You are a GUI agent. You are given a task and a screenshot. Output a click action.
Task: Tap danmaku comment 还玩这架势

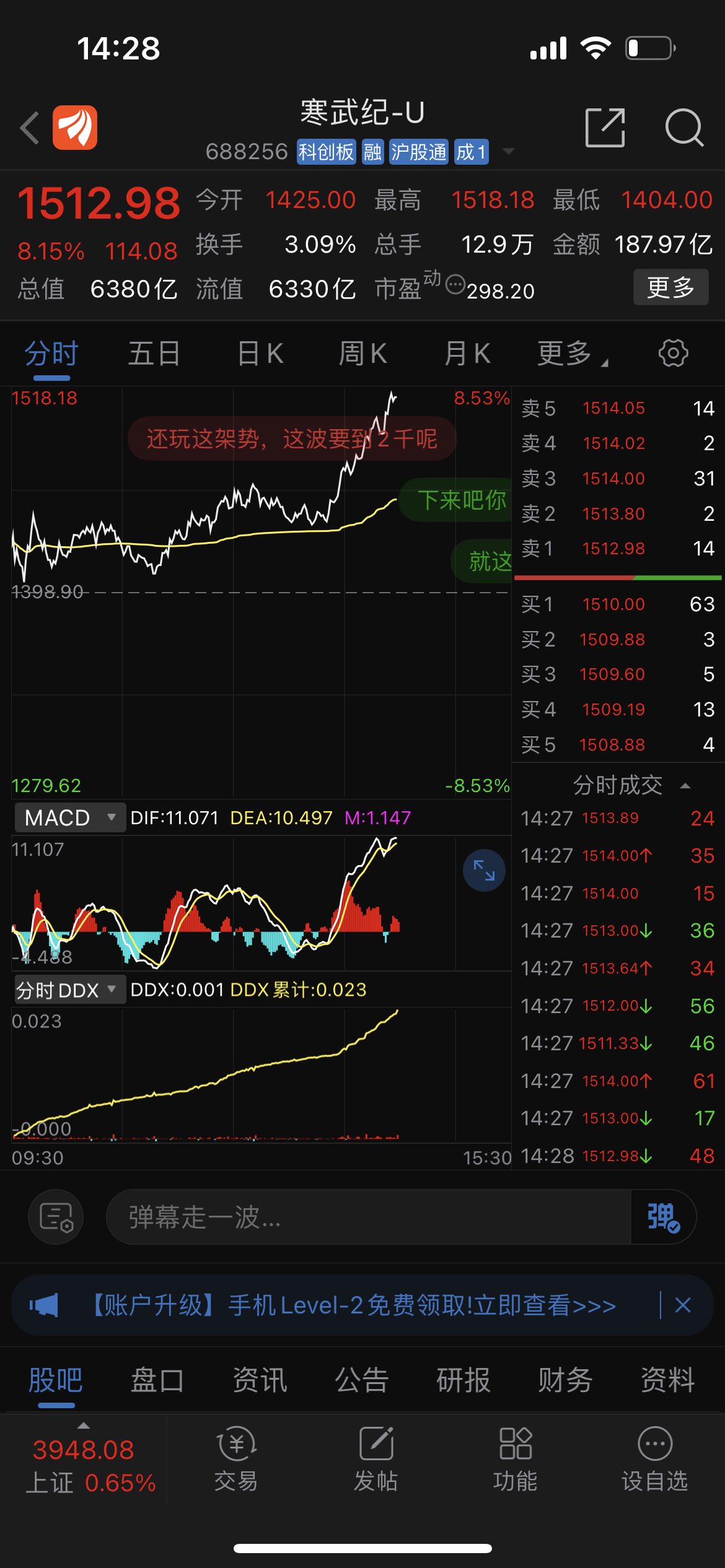(x=292, y=439)
